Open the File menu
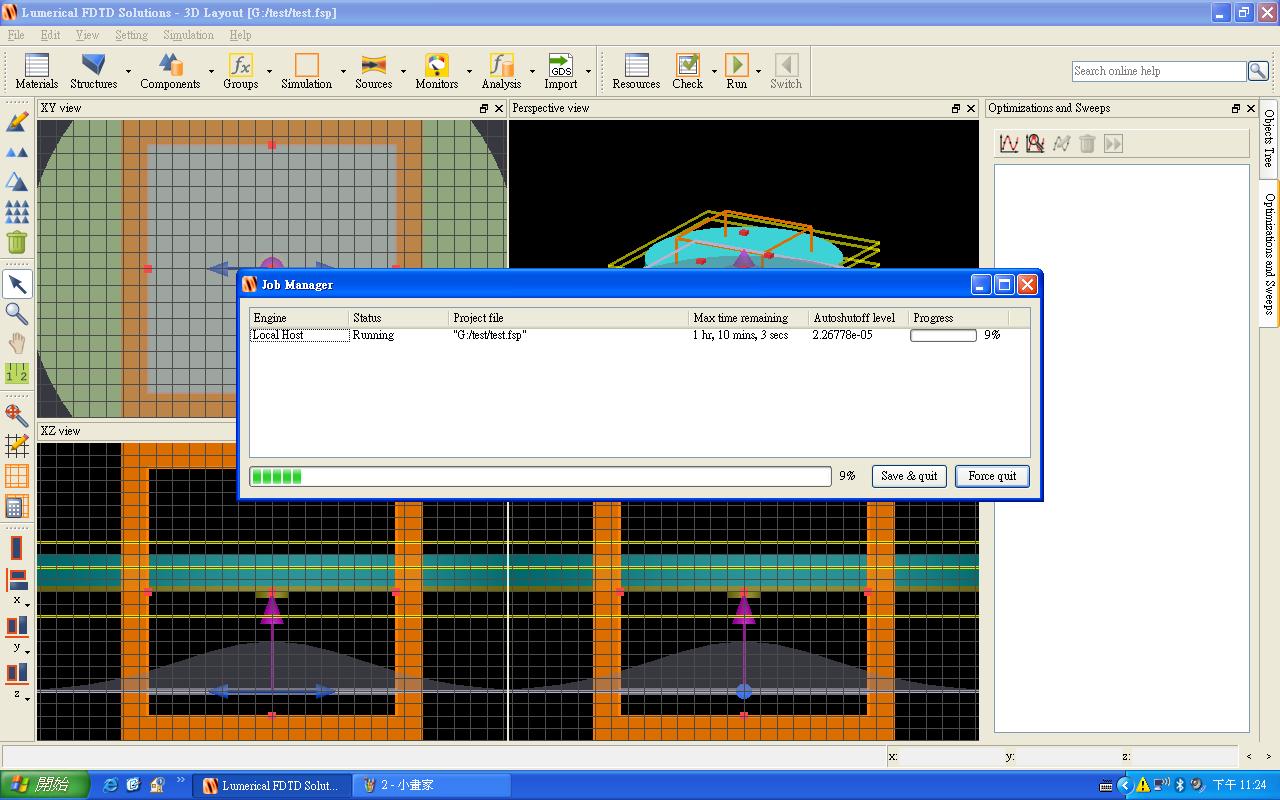This screenshot has width=1280, height=800. tap(16, 35)
